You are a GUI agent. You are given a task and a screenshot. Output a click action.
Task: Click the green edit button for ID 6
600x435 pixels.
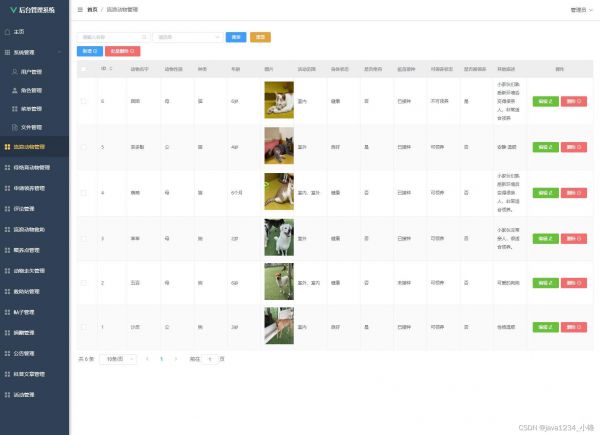pyautogui.click(x=546, y=101)
